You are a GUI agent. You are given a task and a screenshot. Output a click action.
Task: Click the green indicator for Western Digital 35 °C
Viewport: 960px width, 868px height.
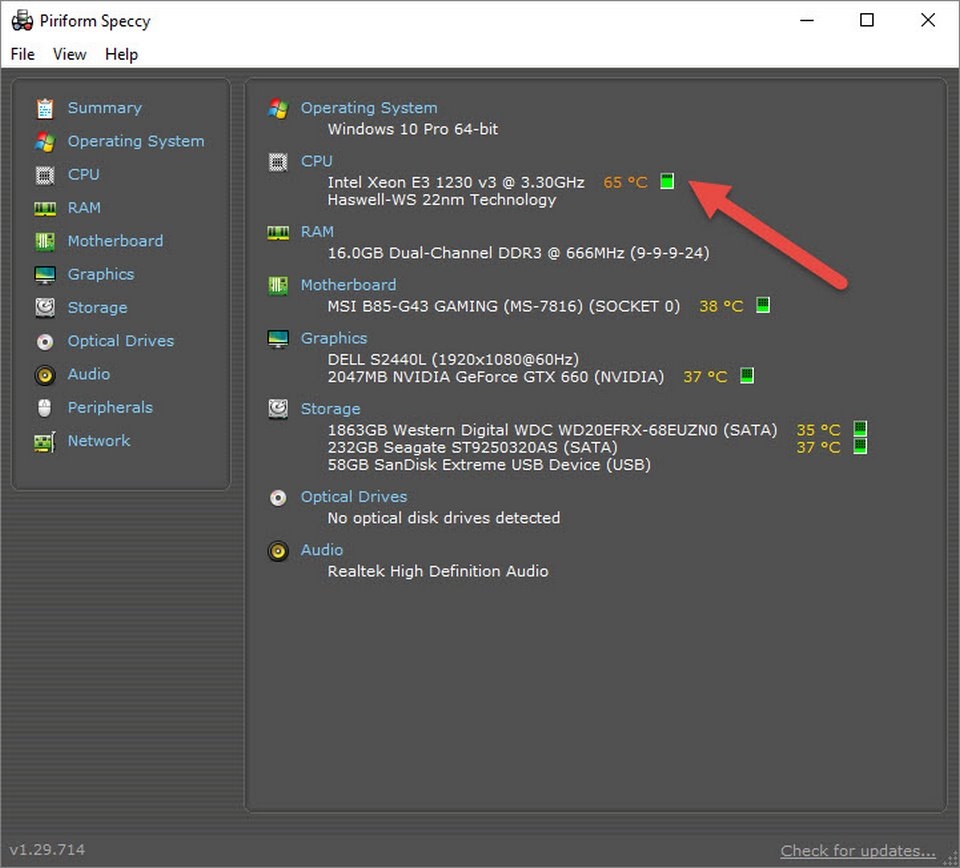(860, 428)
